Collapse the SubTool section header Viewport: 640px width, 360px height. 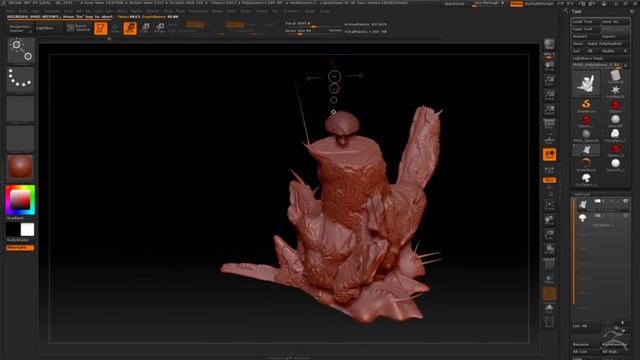[x=582, y=194]
